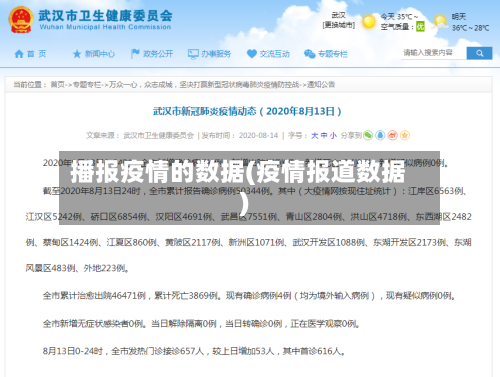Viewport: 500px width, 377px height.
Task: Share article via green WeChat icon
Action: (368, 135)
